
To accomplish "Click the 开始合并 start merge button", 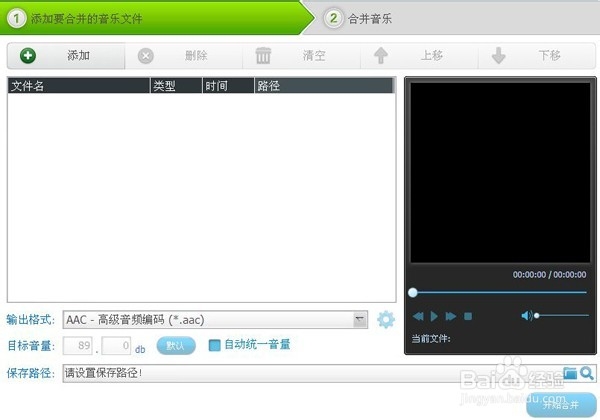I will (x=561, y=405).
